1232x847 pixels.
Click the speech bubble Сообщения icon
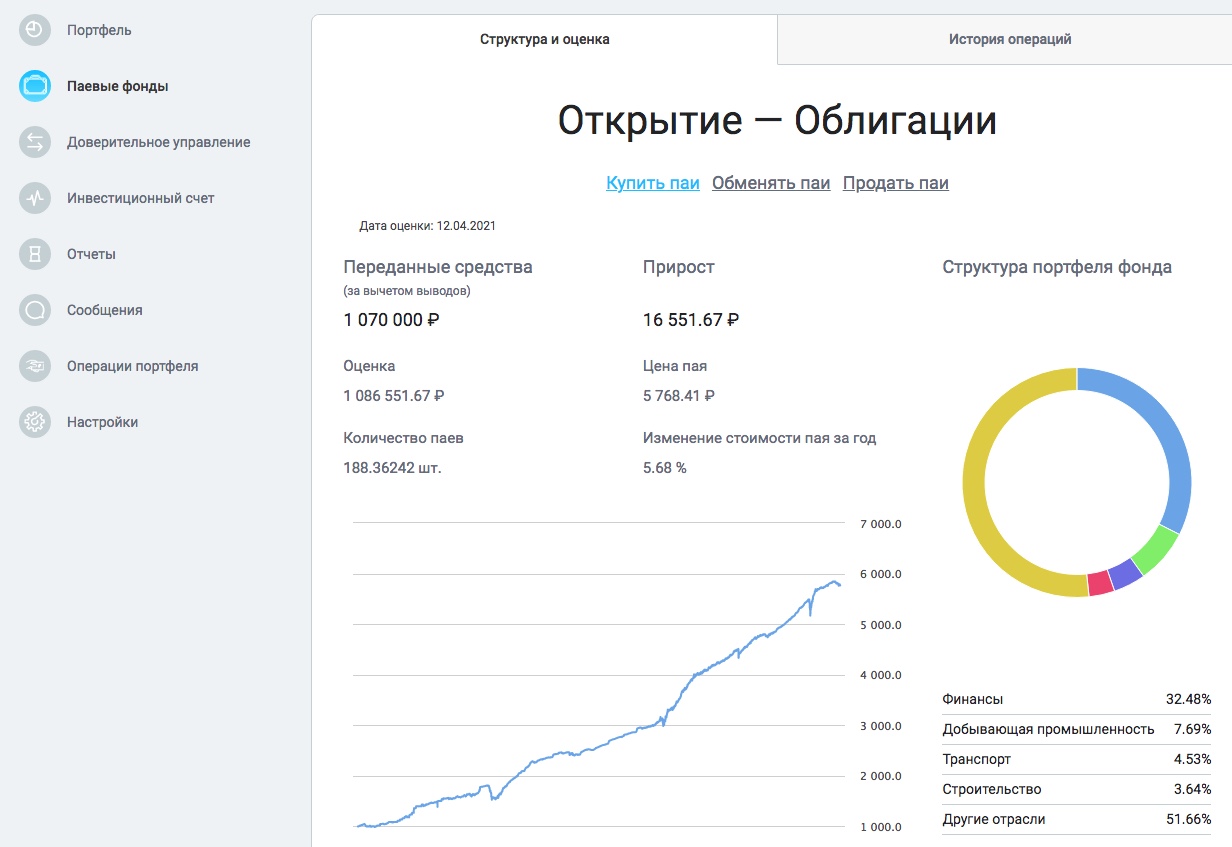[x=35, y=310]
